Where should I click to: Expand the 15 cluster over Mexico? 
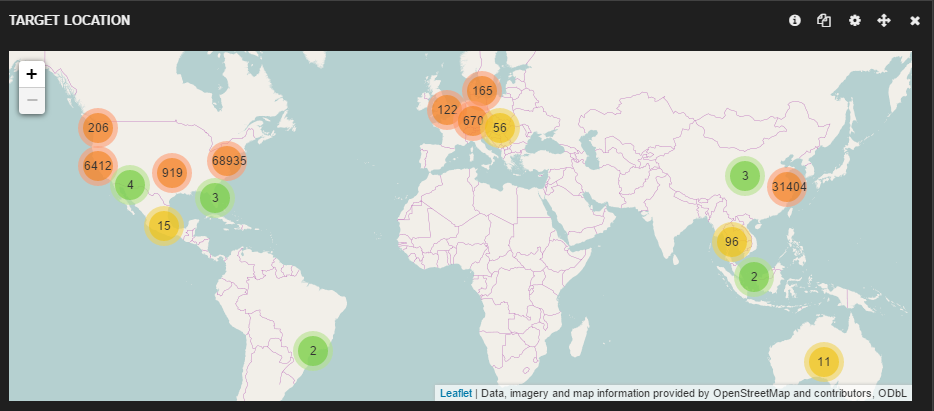coord(164,226)
